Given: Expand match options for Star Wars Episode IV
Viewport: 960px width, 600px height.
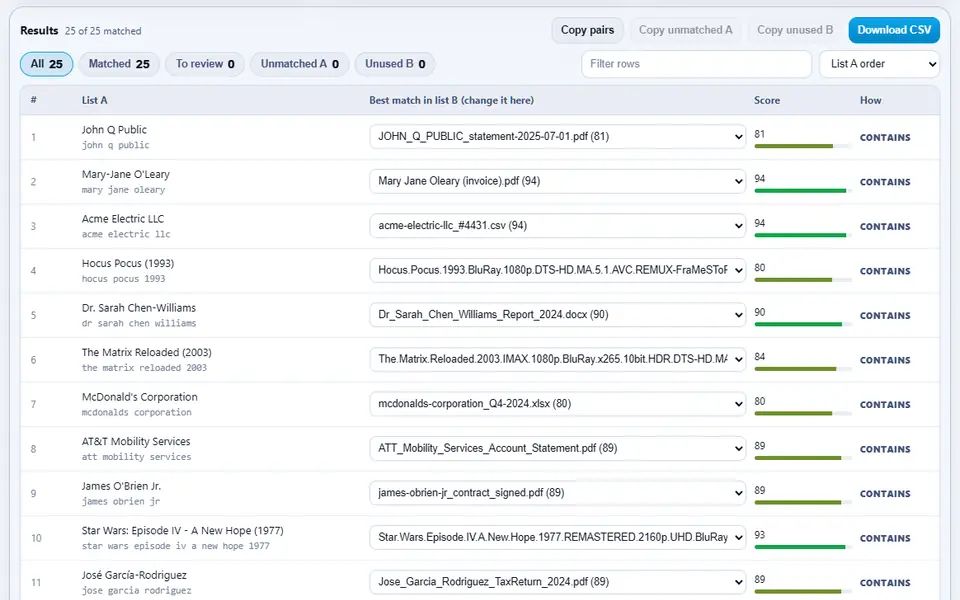Looking at the screenshot, I should click(x=558, y=538).
